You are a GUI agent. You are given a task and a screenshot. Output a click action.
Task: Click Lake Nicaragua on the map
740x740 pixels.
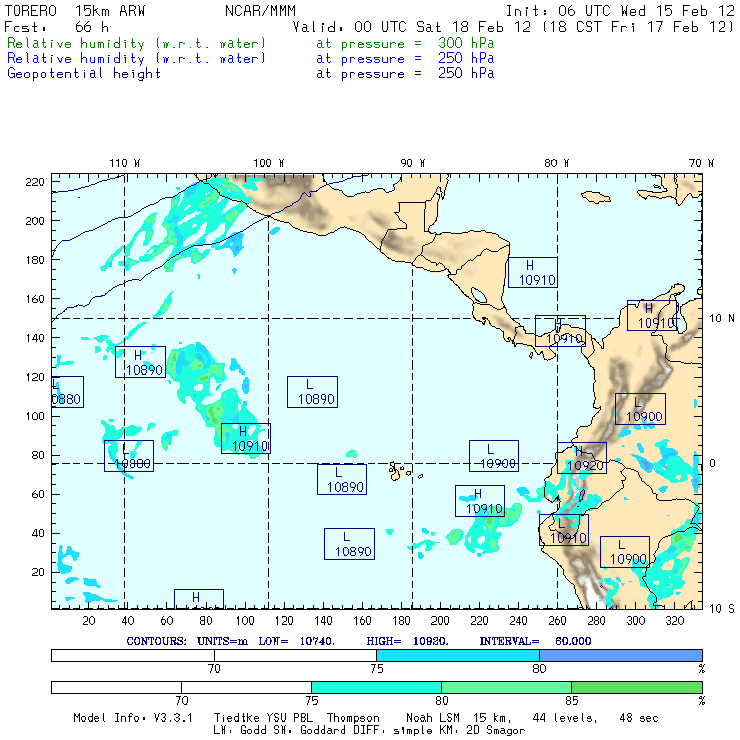pyautogui.click(x=478, y=295)
